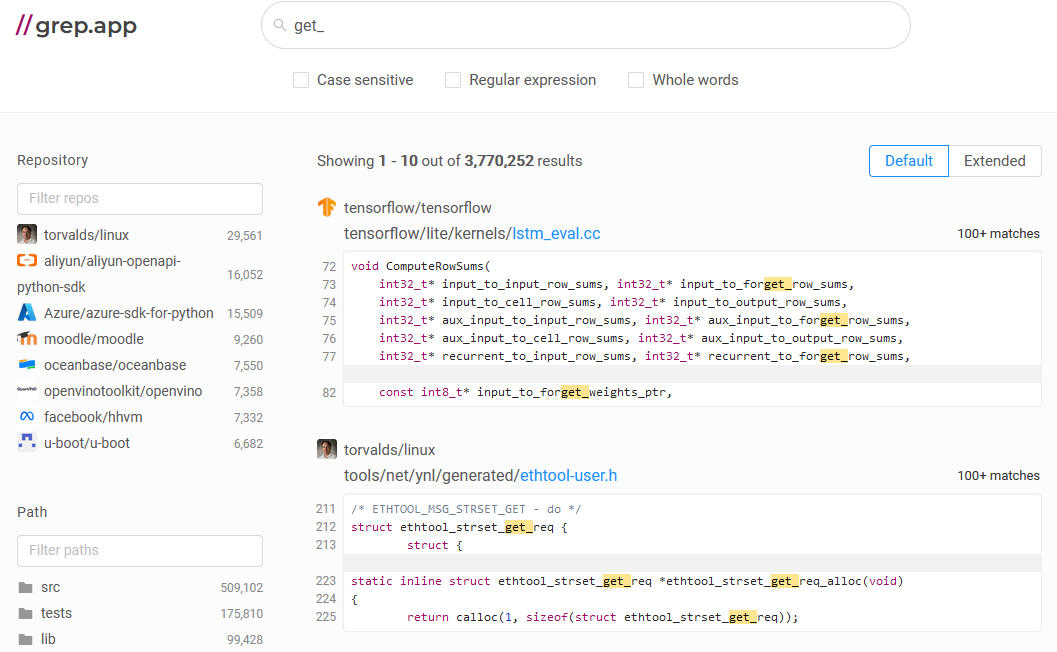
Task: Filter by aliyun/aliyun-openapi-python-sdk repository
Action: tap(98, 274)
